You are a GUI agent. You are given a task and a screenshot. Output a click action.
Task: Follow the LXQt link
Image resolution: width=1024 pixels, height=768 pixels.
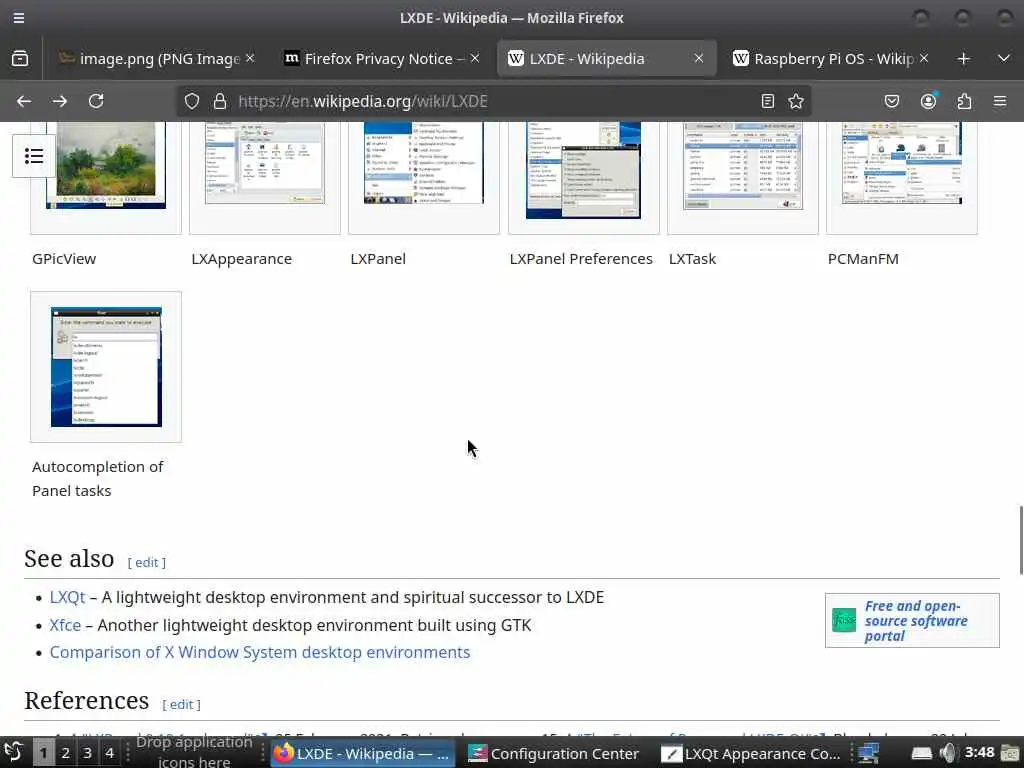(67, 598)
